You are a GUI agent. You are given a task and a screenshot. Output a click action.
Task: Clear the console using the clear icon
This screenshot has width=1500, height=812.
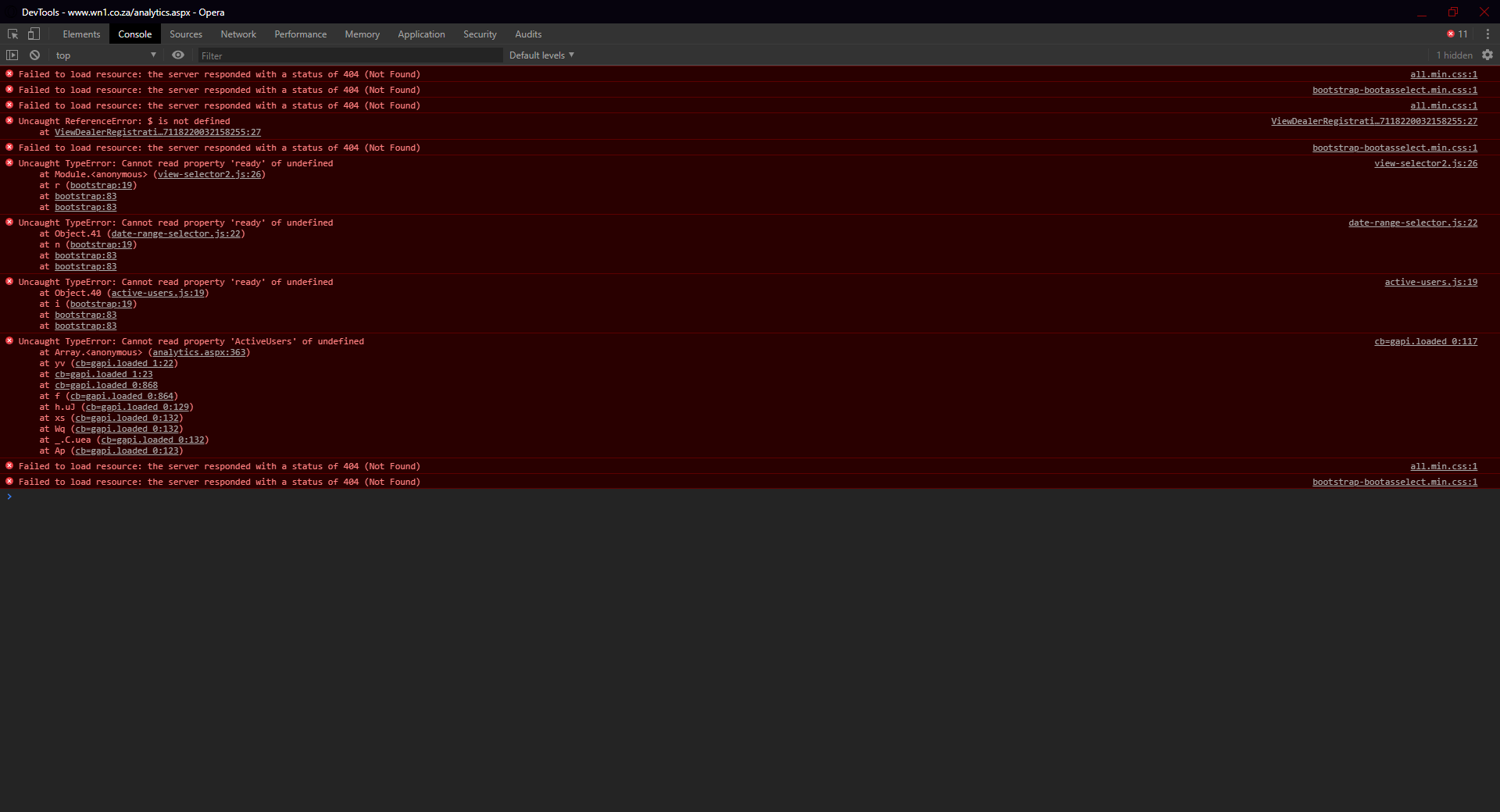(34, 55)
